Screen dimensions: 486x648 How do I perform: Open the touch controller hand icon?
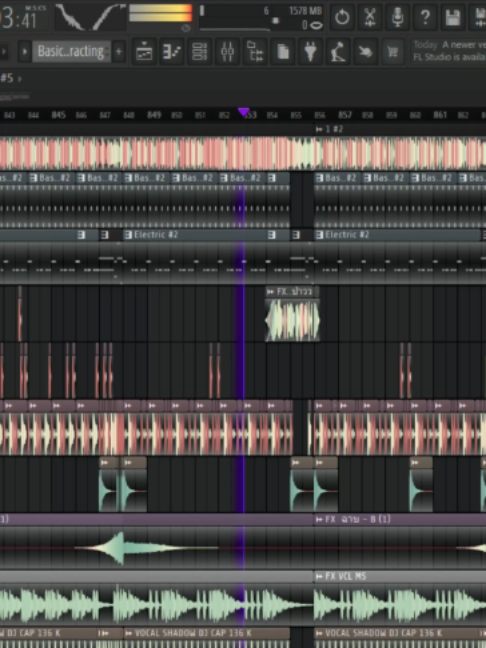click(x=365, y=52)
